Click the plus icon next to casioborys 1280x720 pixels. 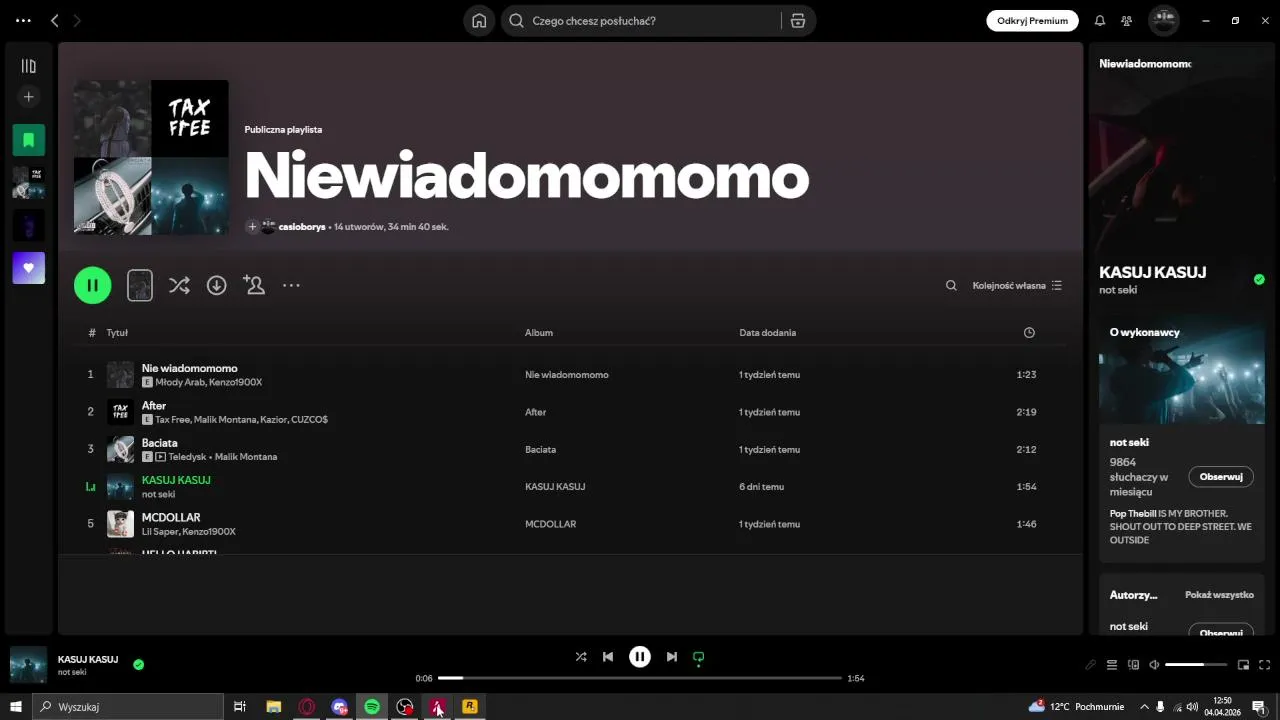pos(252,227)
